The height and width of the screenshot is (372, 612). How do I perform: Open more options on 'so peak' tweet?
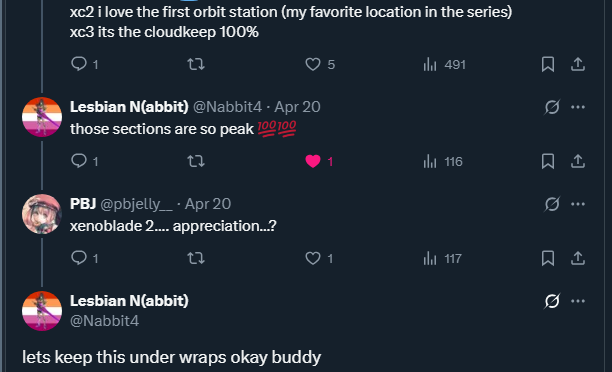click(578, 107)
